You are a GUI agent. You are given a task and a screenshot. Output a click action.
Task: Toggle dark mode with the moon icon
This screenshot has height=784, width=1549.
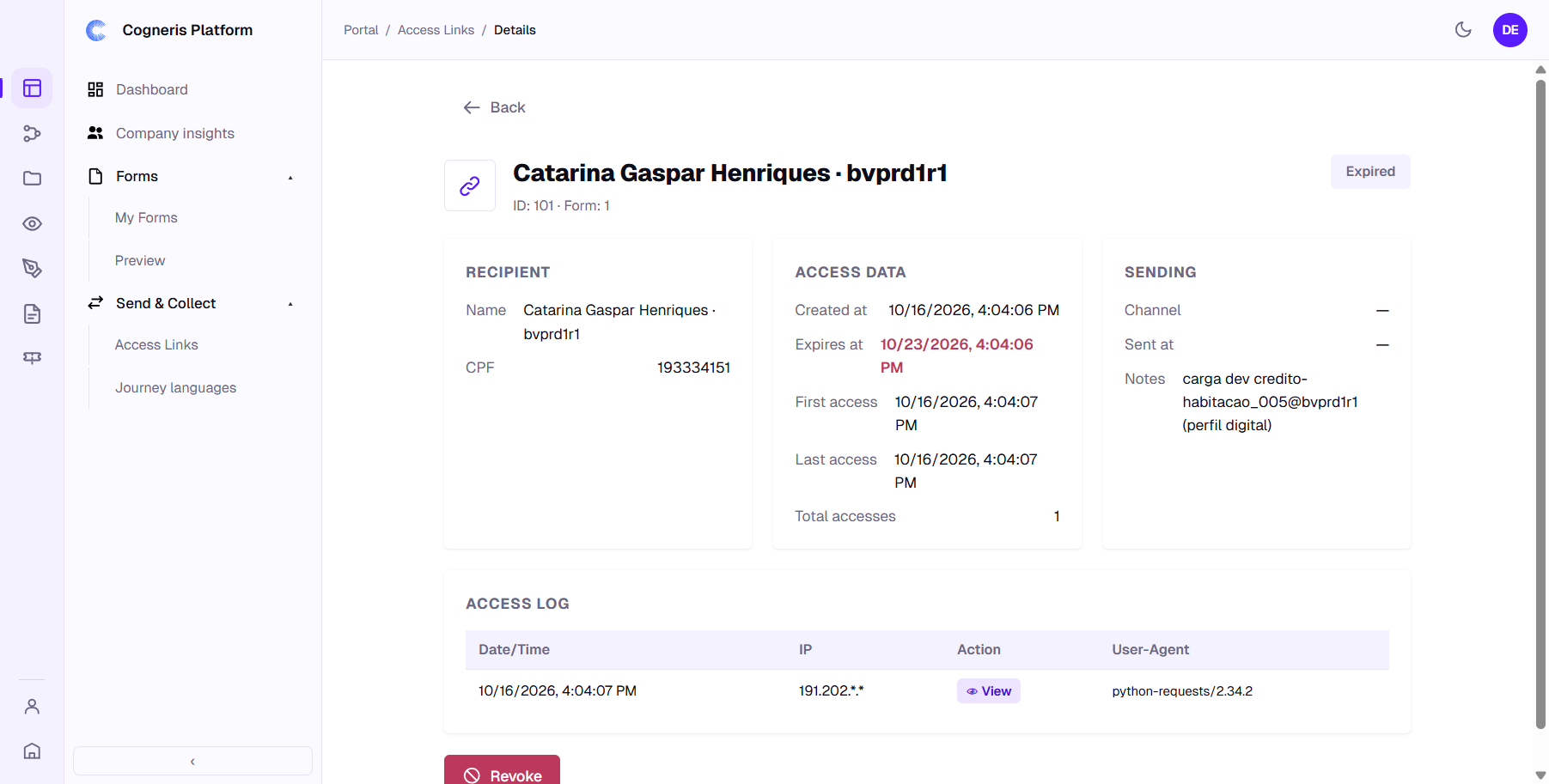coord(1463,30)
